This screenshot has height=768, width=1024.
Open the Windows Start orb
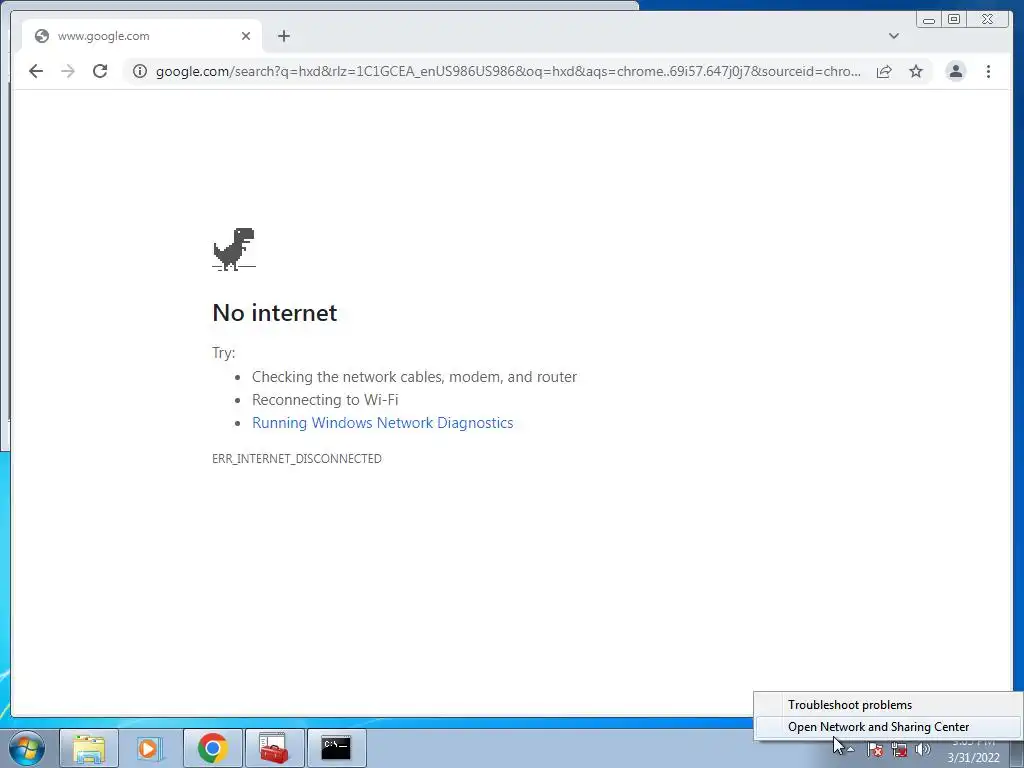pos(27,748)
